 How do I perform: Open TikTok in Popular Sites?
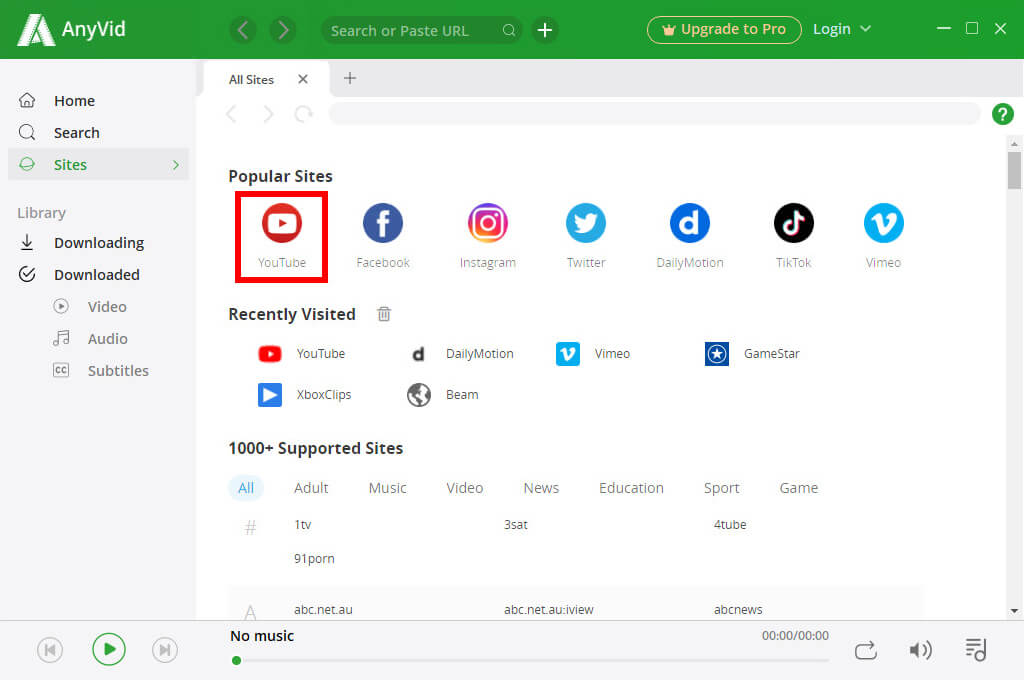793,236
